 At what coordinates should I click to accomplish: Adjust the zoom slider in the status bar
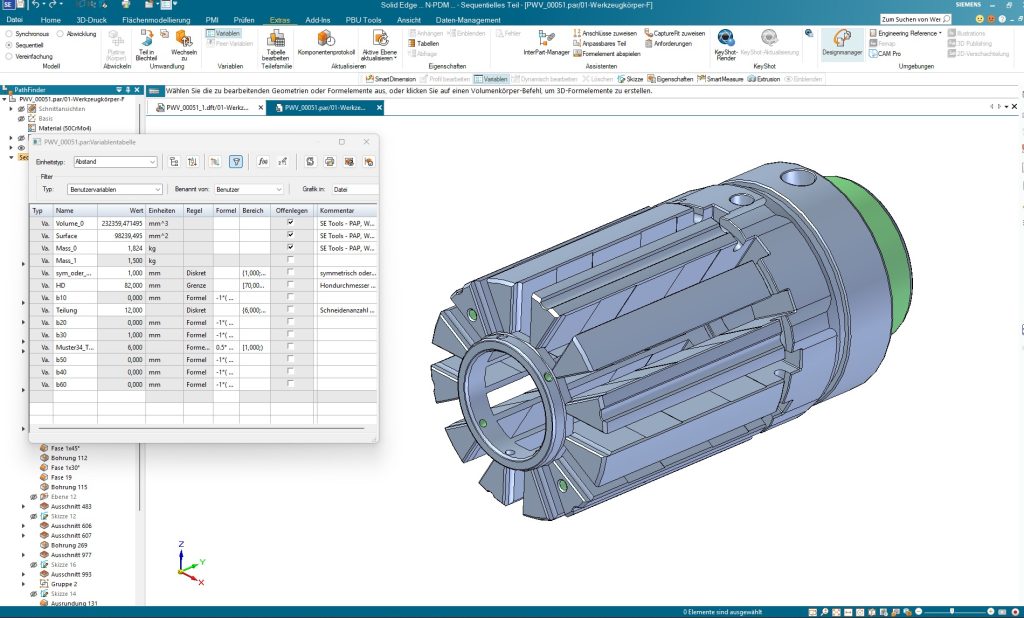pos(952,612)
